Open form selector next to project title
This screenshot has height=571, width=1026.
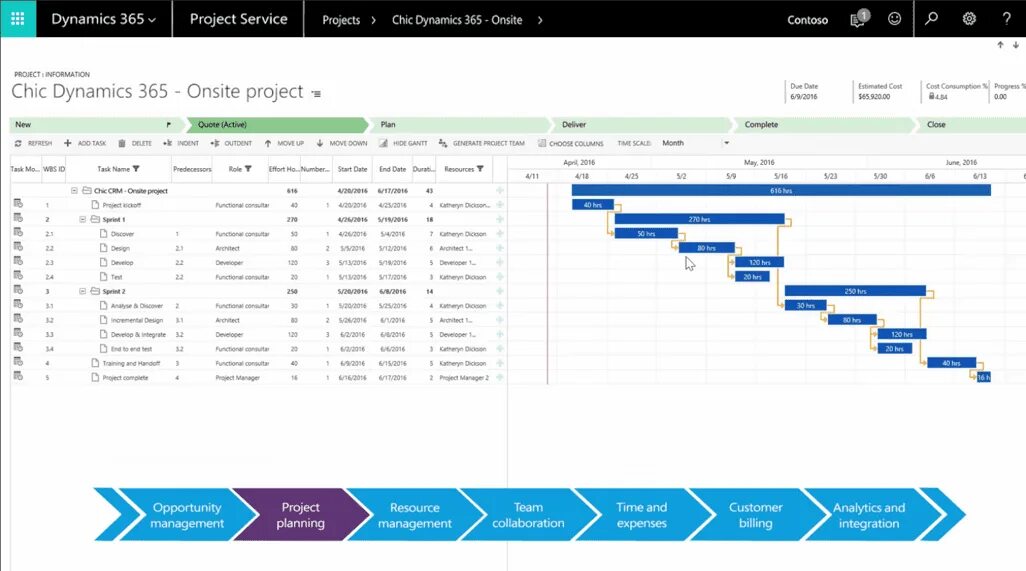[316, 94]
